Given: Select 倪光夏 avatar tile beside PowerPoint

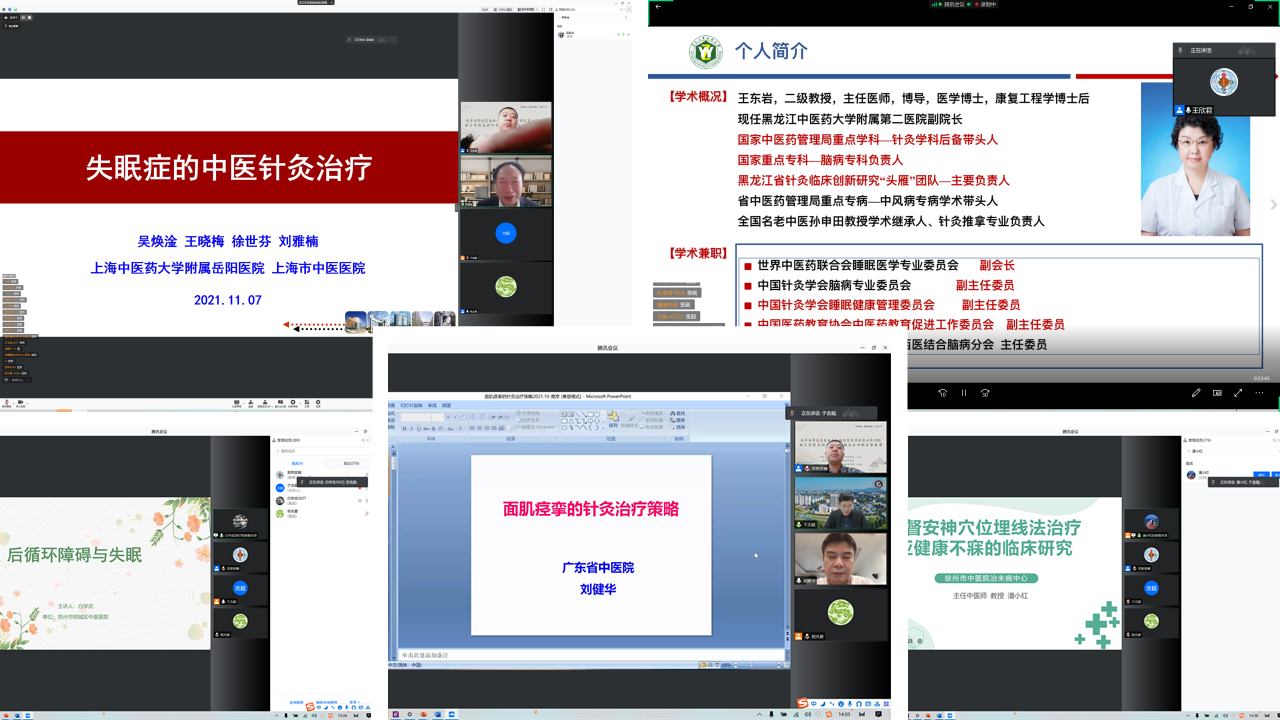Looking at the screenshot, I should point(841,613).
